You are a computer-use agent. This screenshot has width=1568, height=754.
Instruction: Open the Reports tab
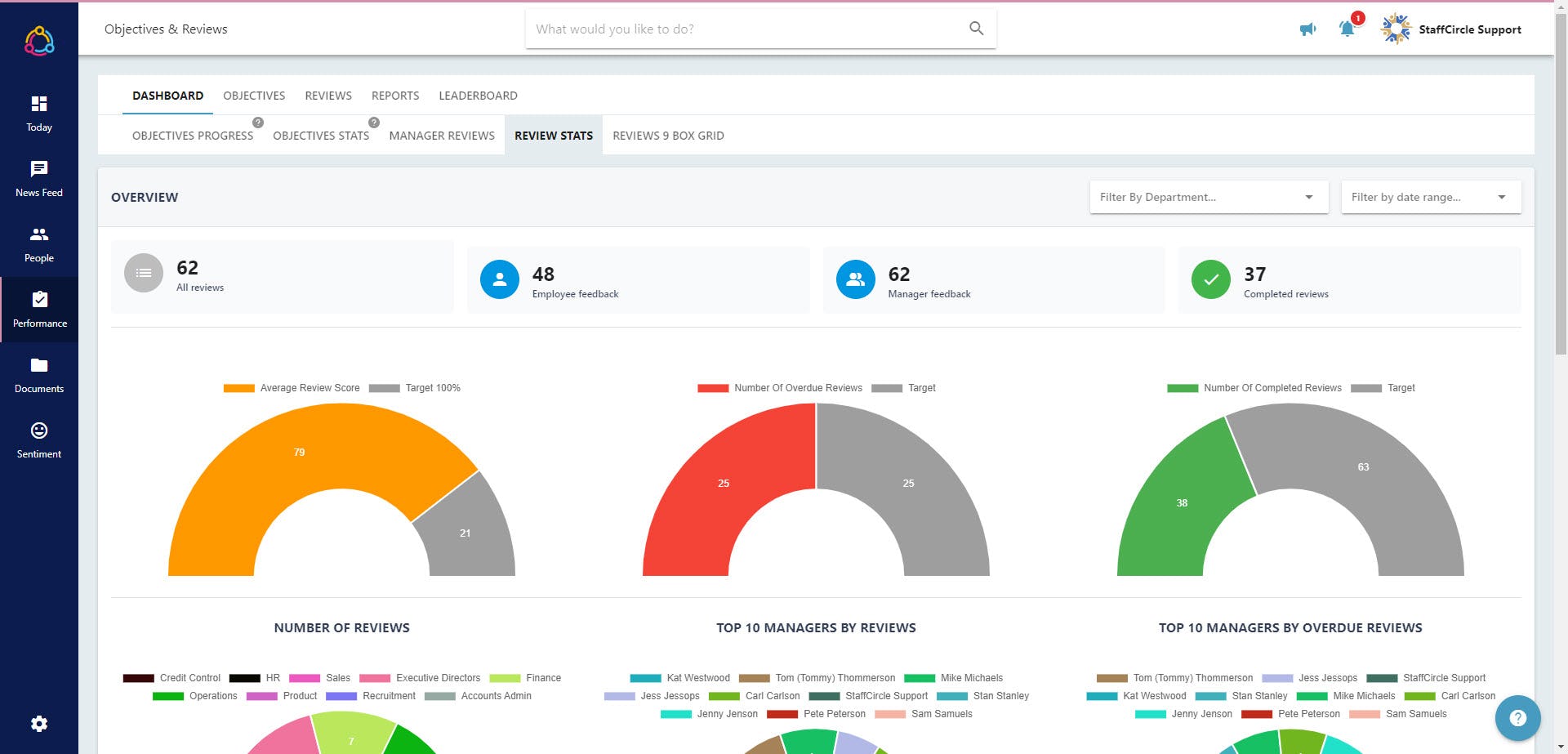[x=395, y=96]
